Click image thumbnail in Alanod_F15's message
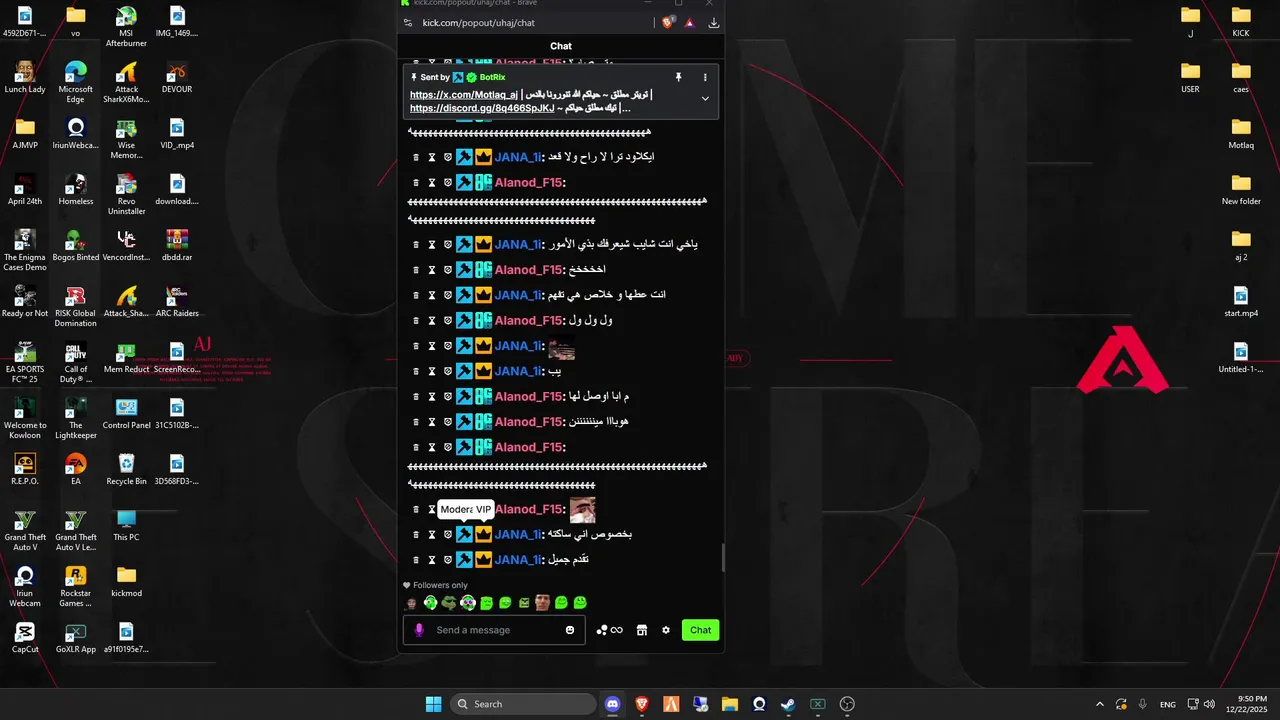 tap(582, 510)
